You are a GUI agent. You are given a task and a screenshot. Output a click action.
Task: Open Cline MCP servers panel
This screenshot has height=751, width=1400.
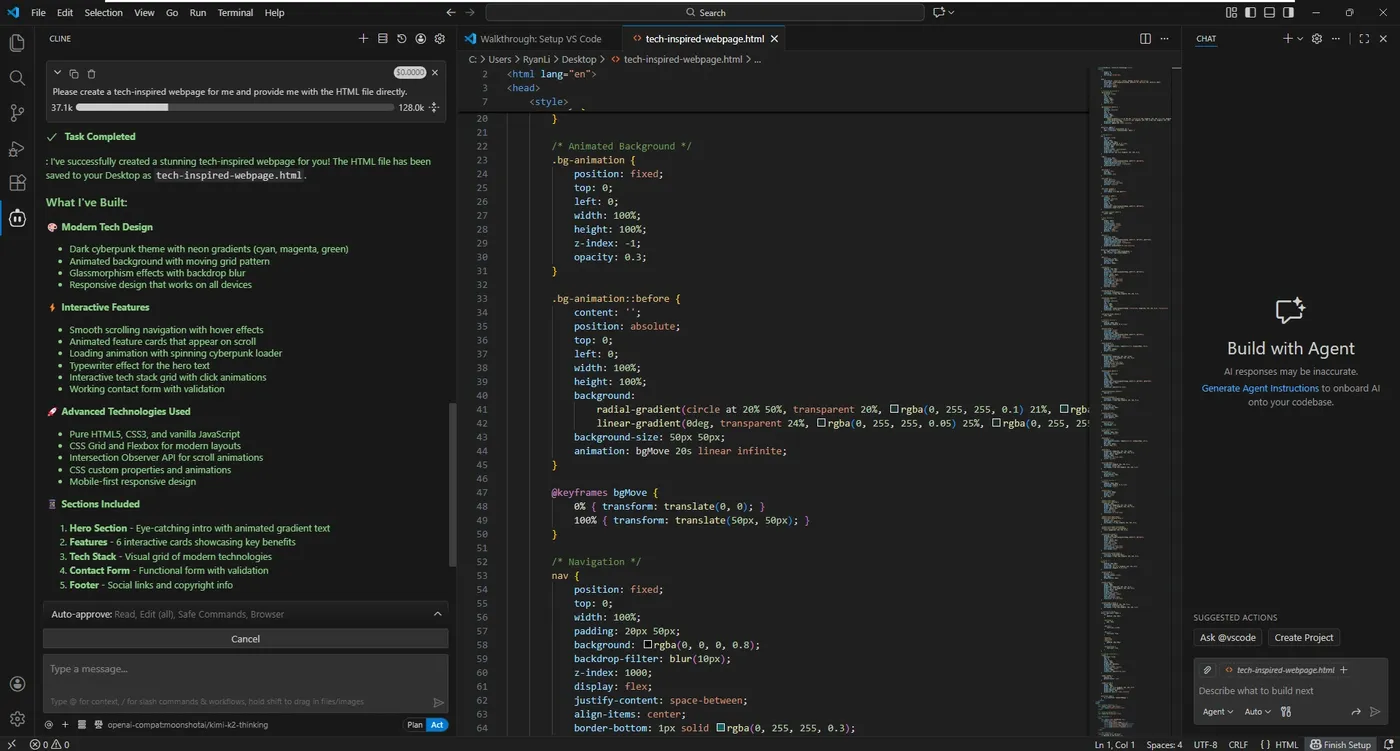(382, 39)
